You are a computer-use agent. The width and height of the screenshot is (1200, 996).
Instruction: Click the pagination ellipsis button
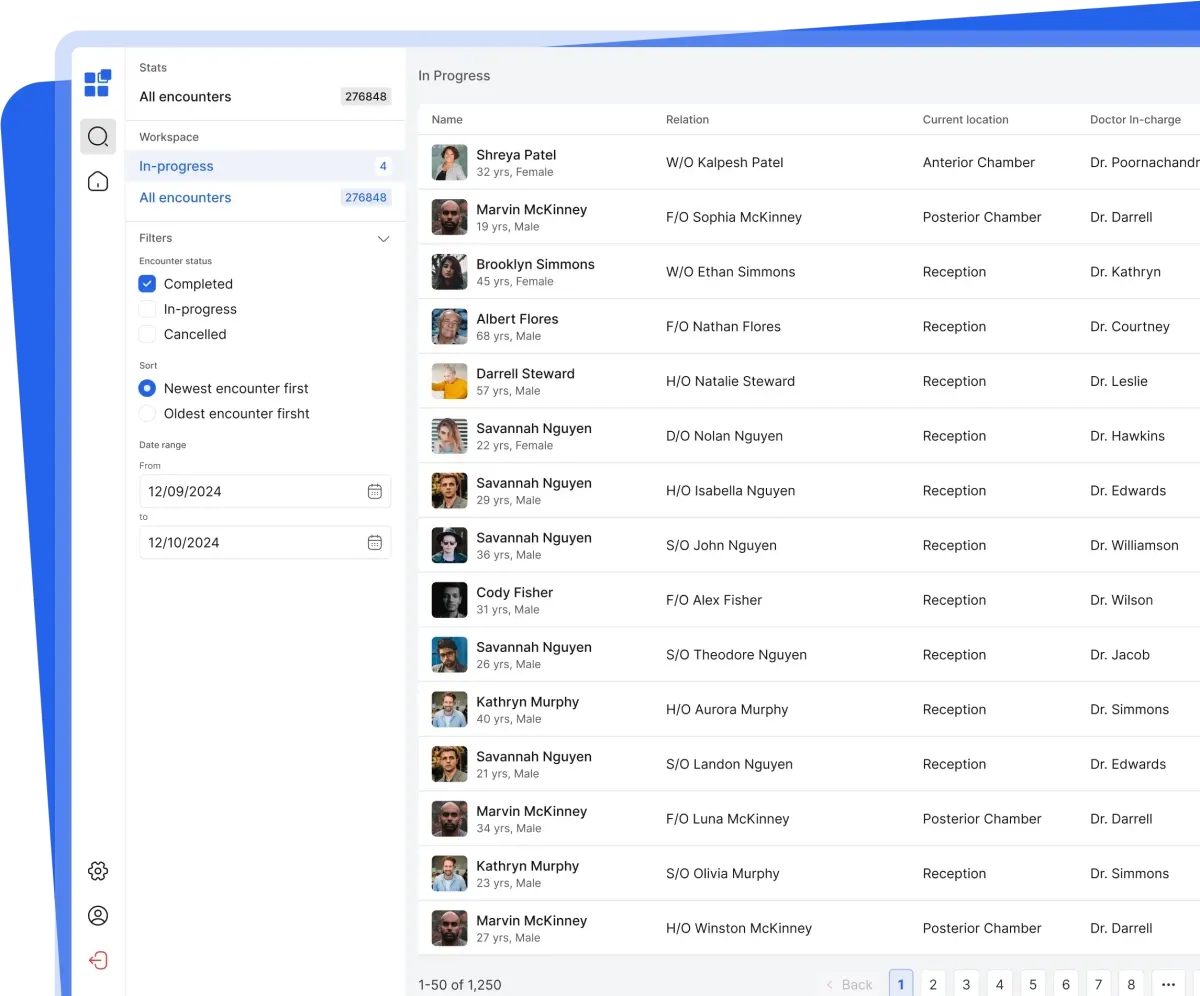click(x=1169, y=985)
